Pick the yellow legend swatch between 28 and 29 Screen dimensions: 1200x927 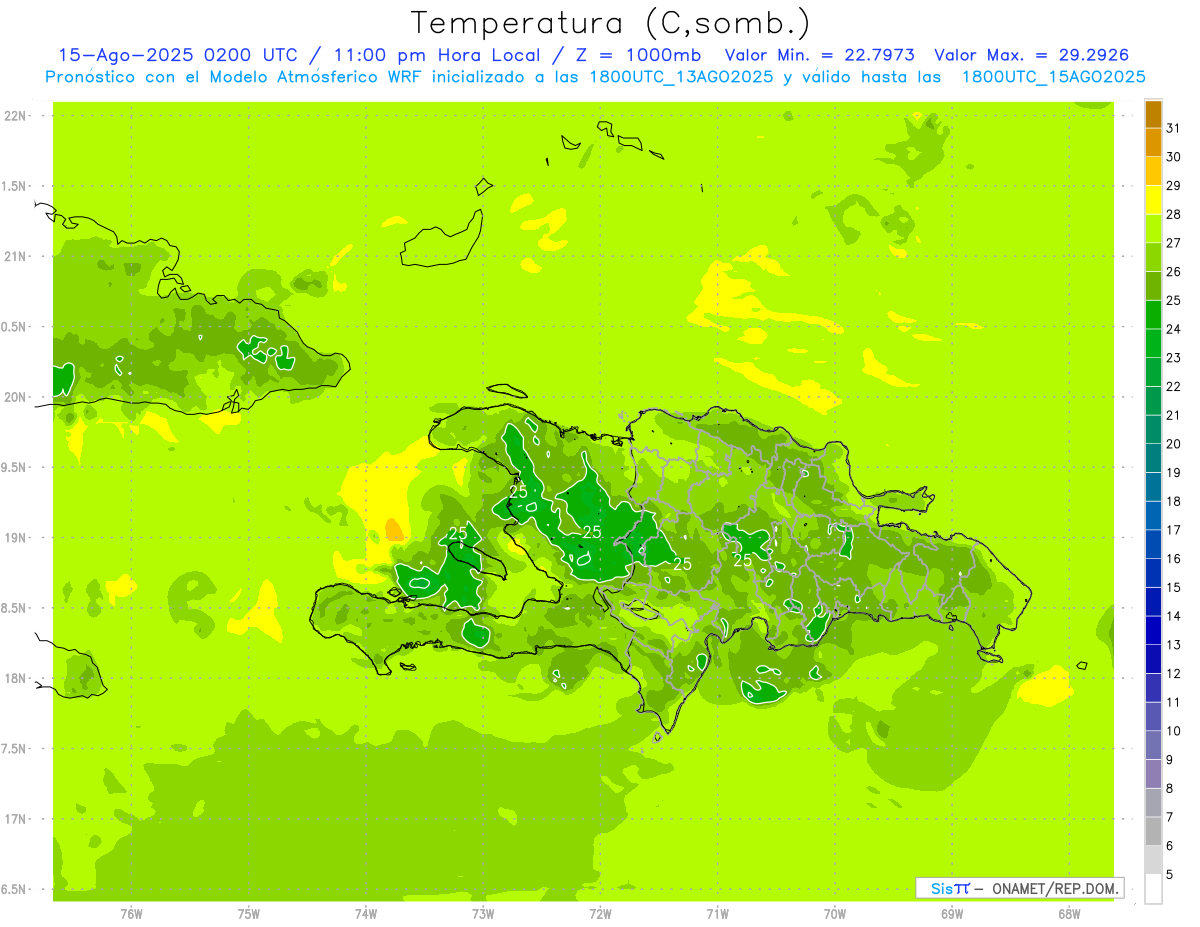pos(1153,200)
